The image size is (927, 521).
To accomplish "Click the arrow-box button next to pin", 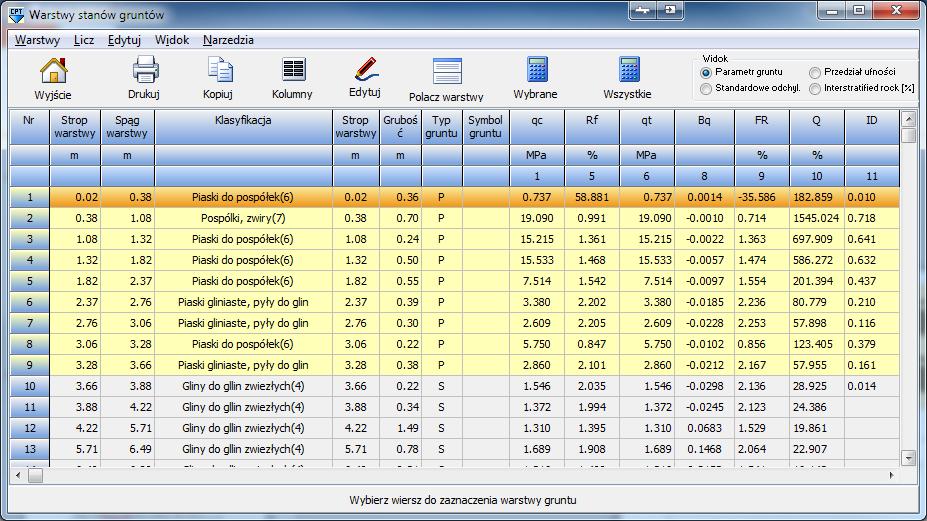I will click(x=670, y=10).
